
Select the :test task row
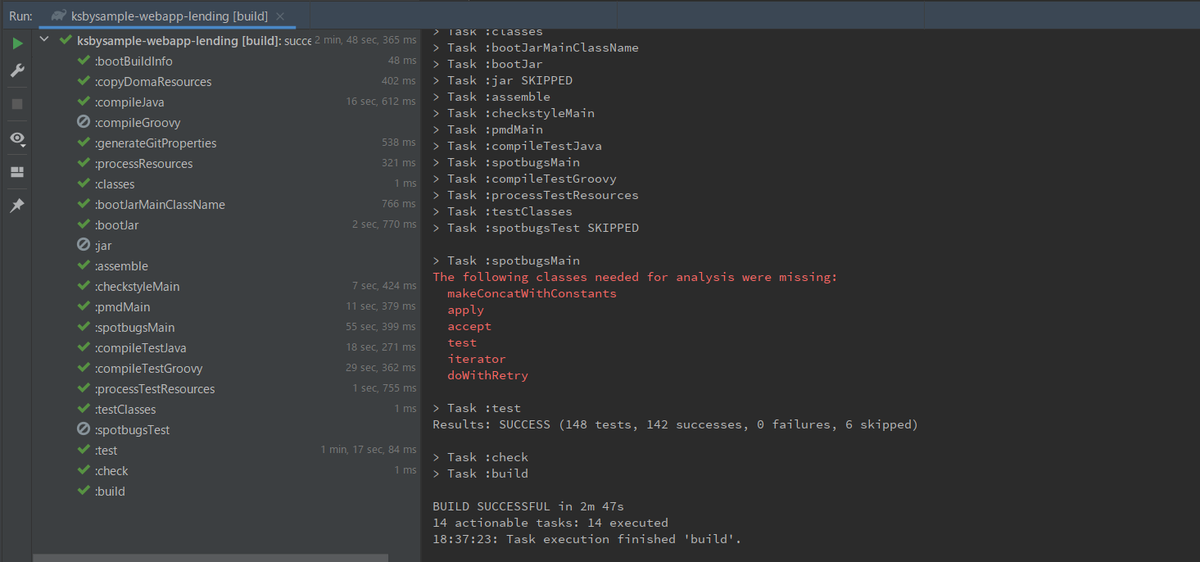226,451
